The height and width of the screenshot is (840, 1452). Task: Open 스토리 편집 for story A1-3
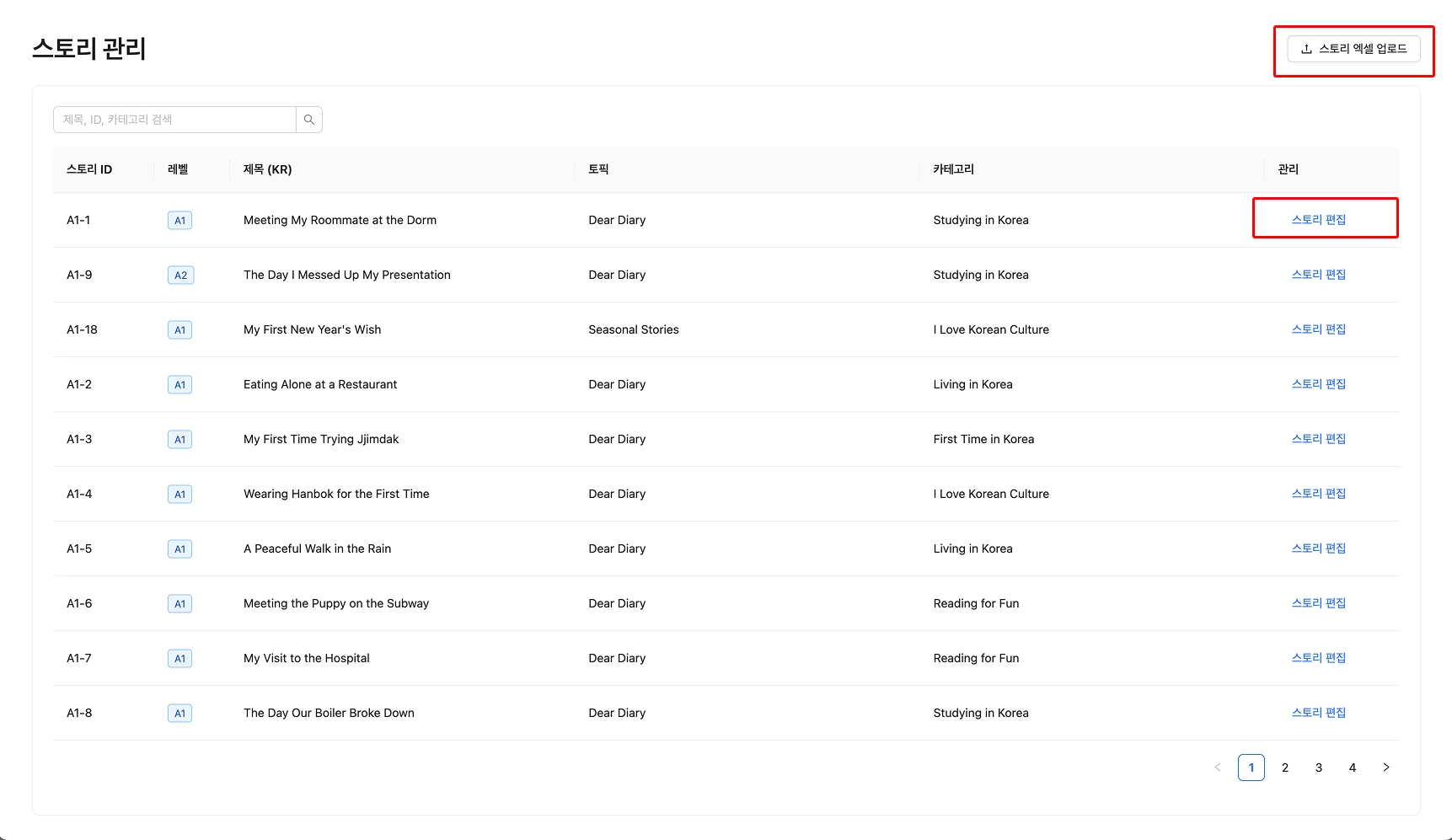click(x=1319, y=439)
